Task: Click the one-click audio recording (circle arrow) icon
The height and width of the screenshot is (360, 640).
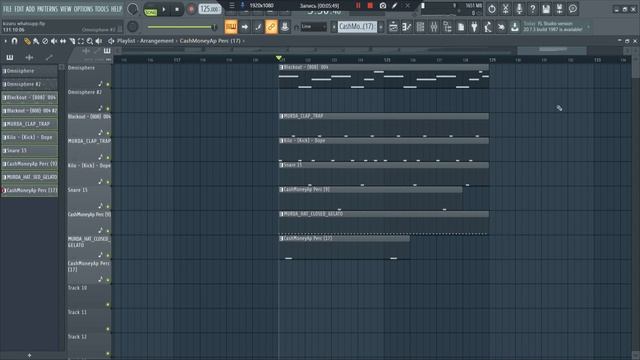Action: 492,9
